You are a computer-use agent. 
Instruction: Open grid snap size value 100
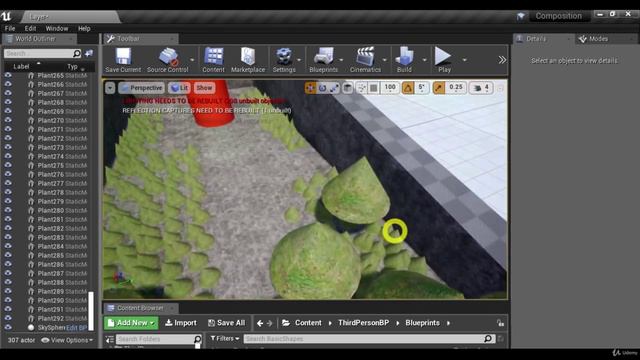(390, 88)
